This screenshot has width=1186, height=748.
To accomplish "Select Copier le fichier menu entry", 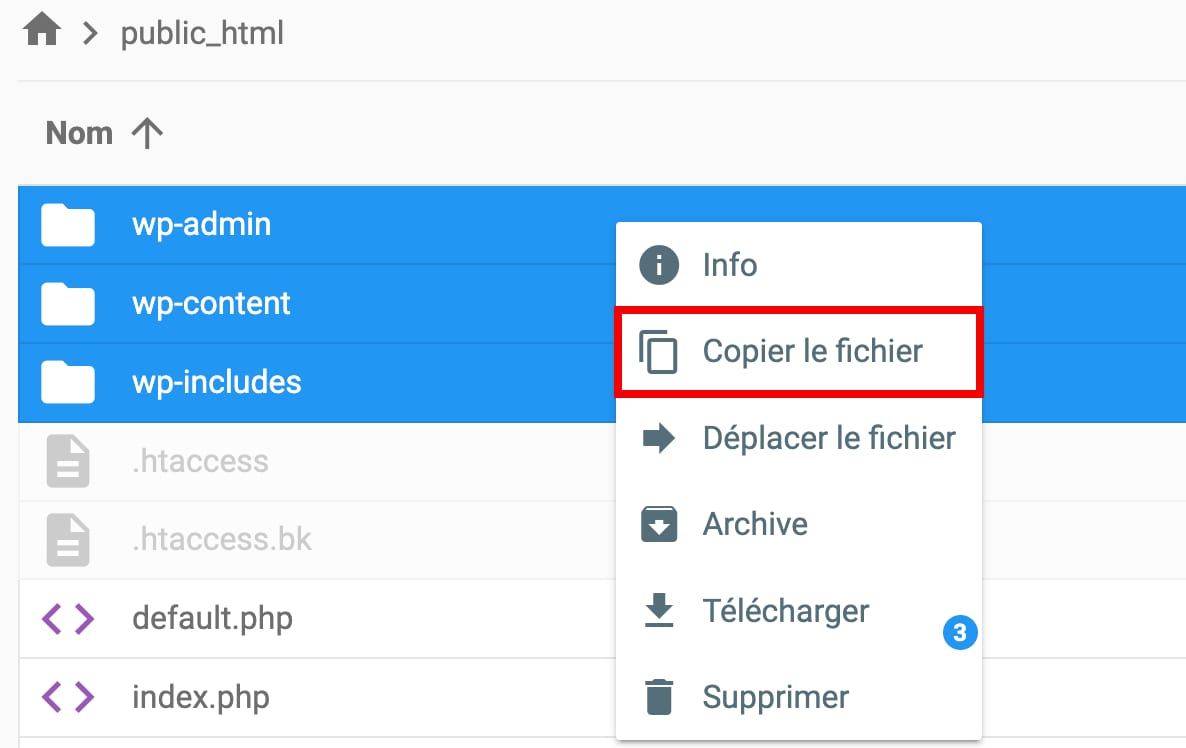I will click(x=812, y=352).
